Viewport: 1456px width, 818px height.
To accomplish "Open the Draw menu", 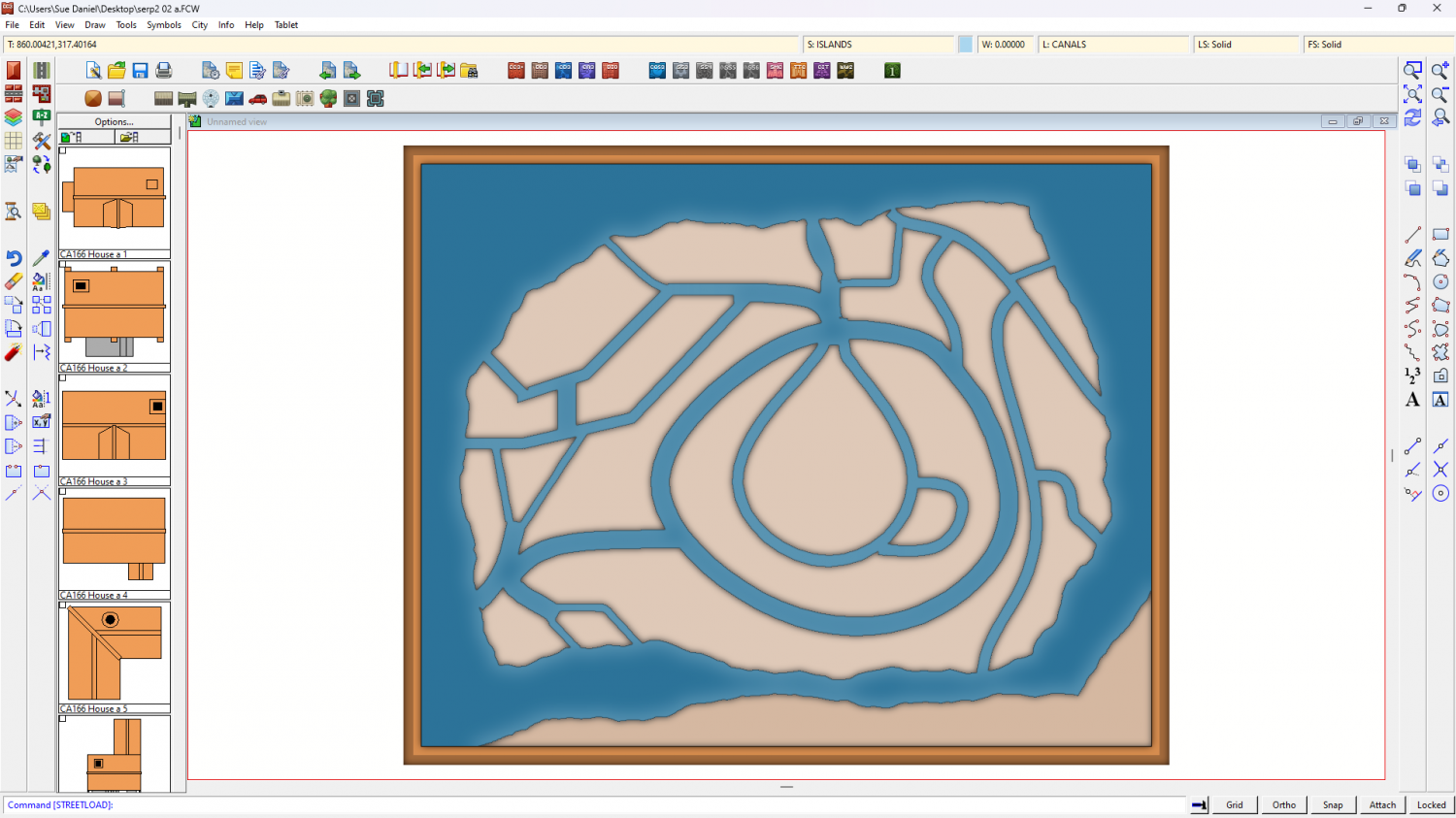I will pos(95,25).
